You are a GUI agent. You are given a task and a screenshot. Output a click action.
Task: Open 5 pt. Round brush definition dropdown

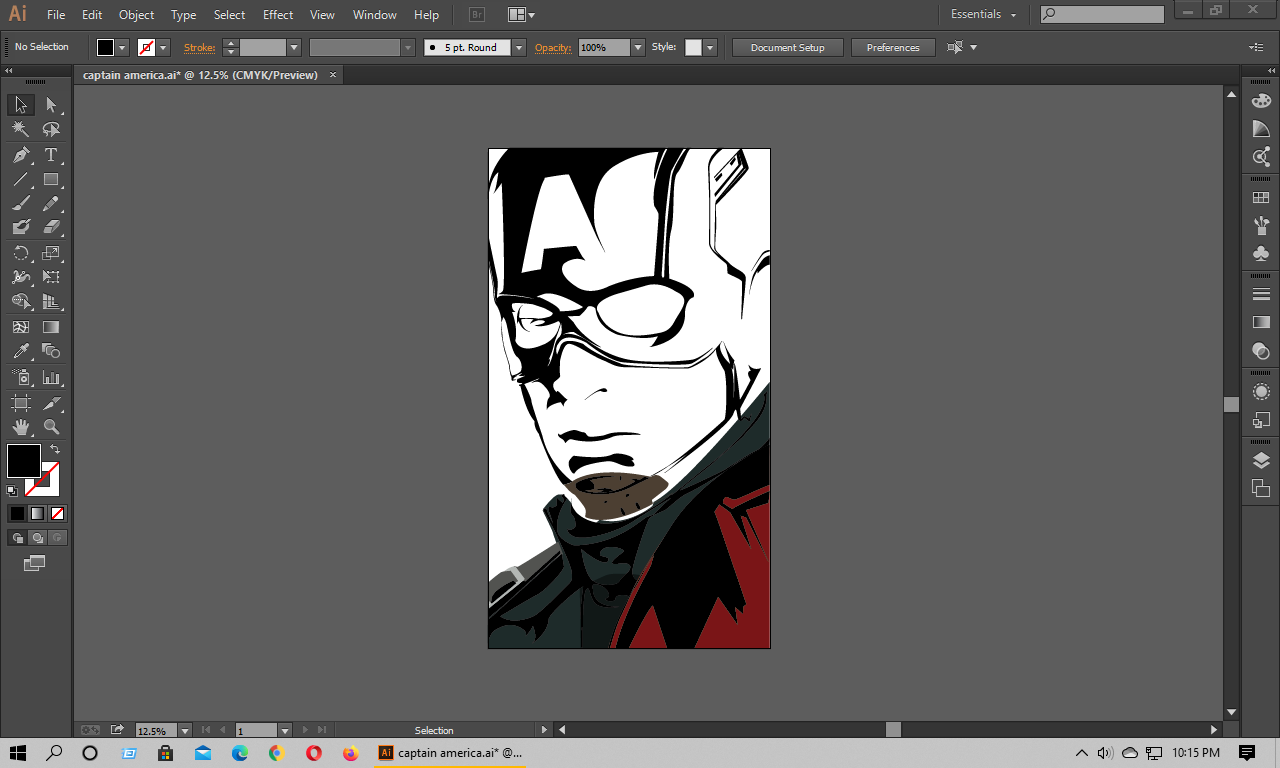click(519, 47)
